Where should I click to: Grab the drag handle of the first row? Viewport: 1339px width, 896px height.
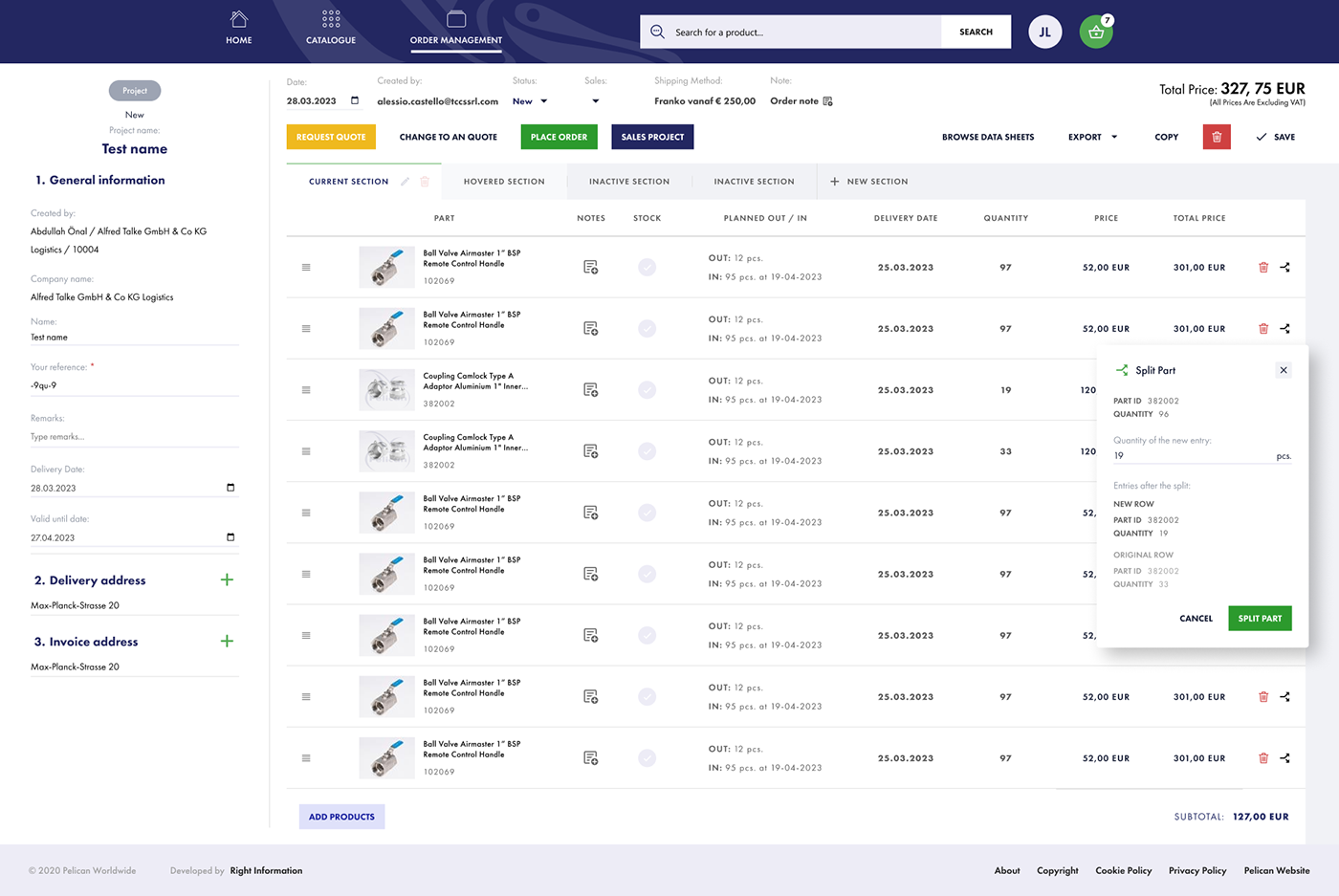pos(306,268)
